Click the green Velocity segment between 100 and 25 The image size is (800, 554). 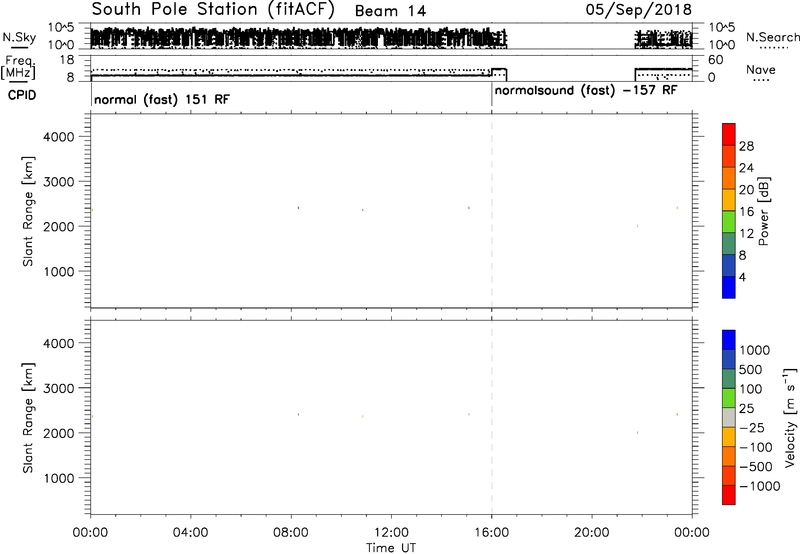tap(729, 398)
